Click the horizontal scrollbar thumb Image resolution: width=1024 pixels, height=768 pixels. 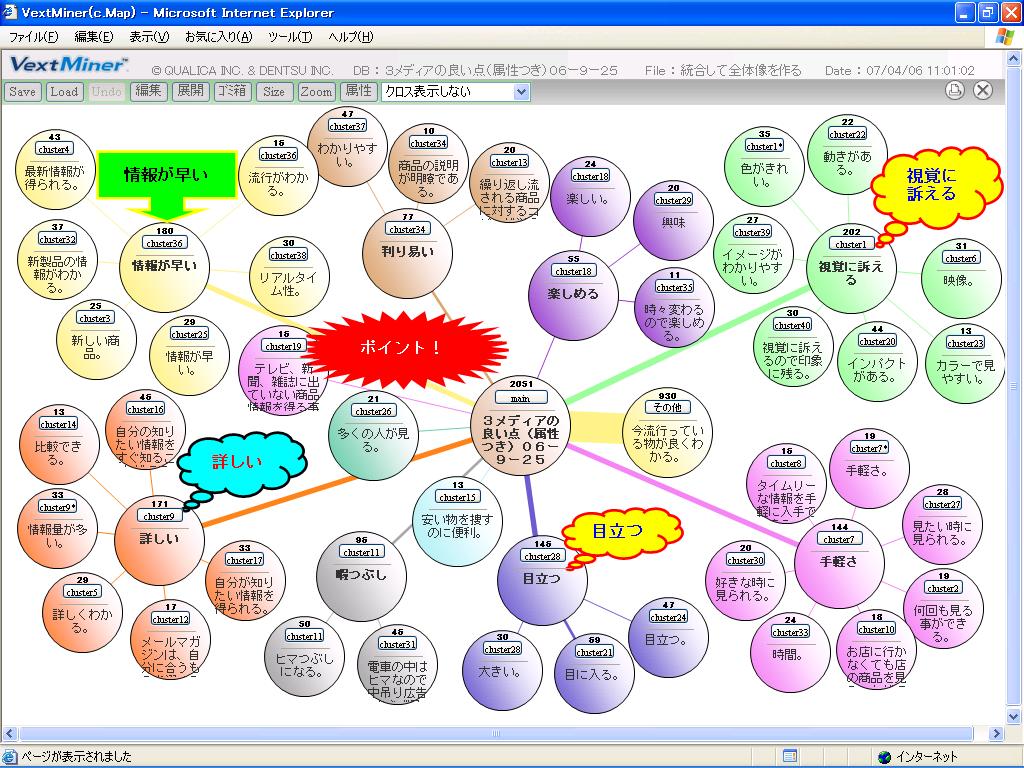[x=495, y=733]
